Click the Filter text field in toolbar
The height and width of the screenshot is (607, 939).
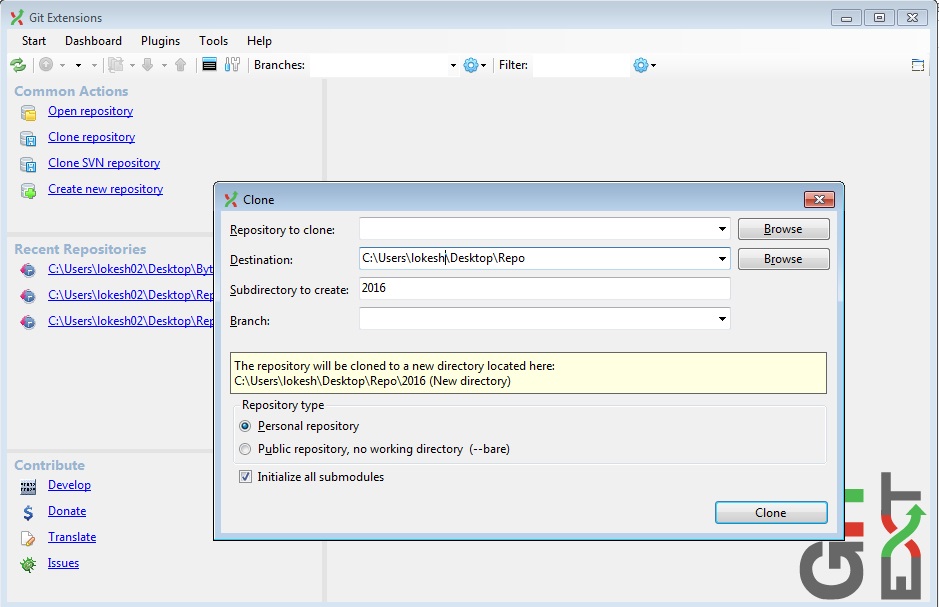click(x=581, y=65)
